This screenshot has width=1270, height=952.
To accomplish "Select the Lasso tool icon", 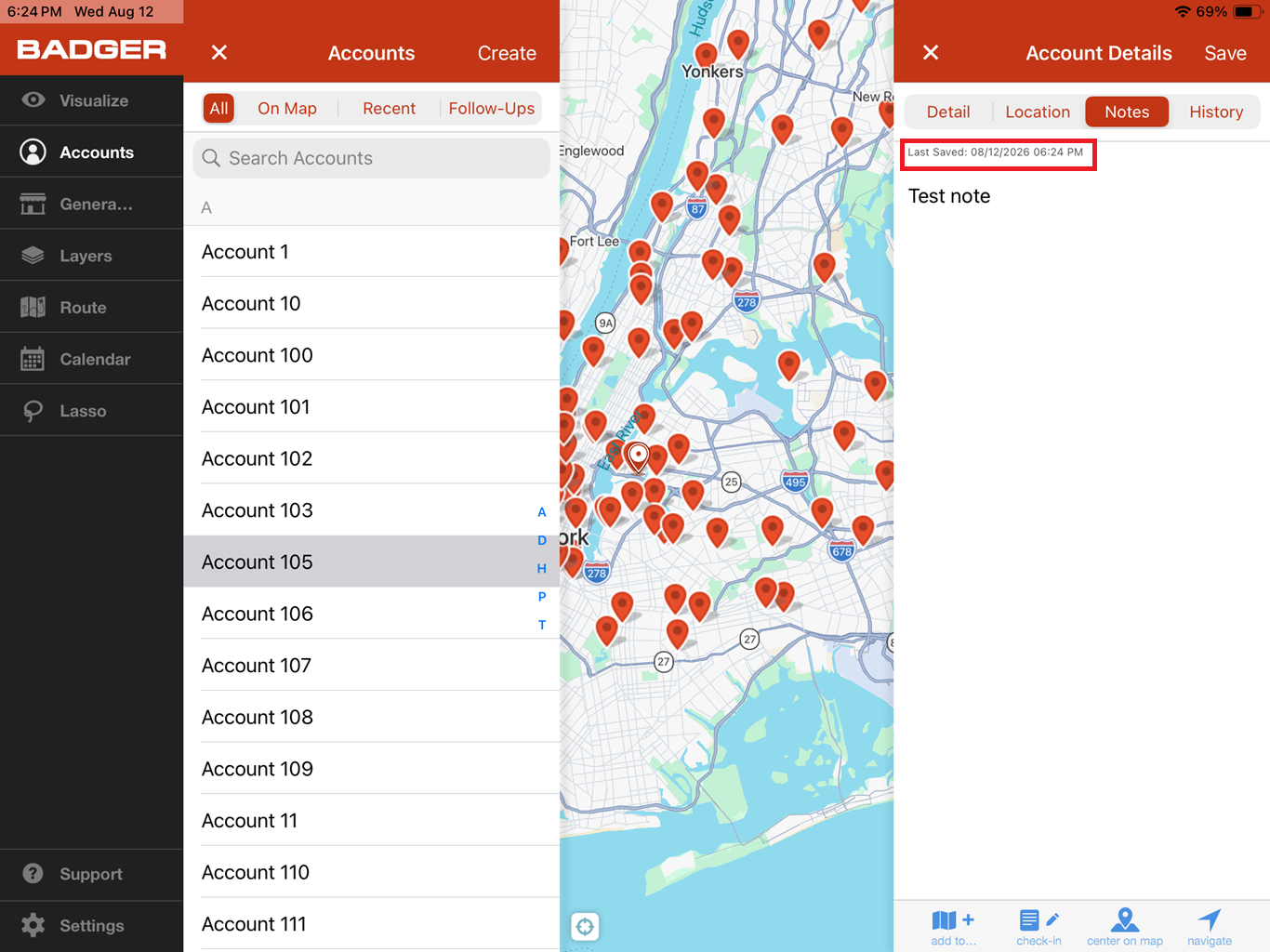I will tap(33, 411).
